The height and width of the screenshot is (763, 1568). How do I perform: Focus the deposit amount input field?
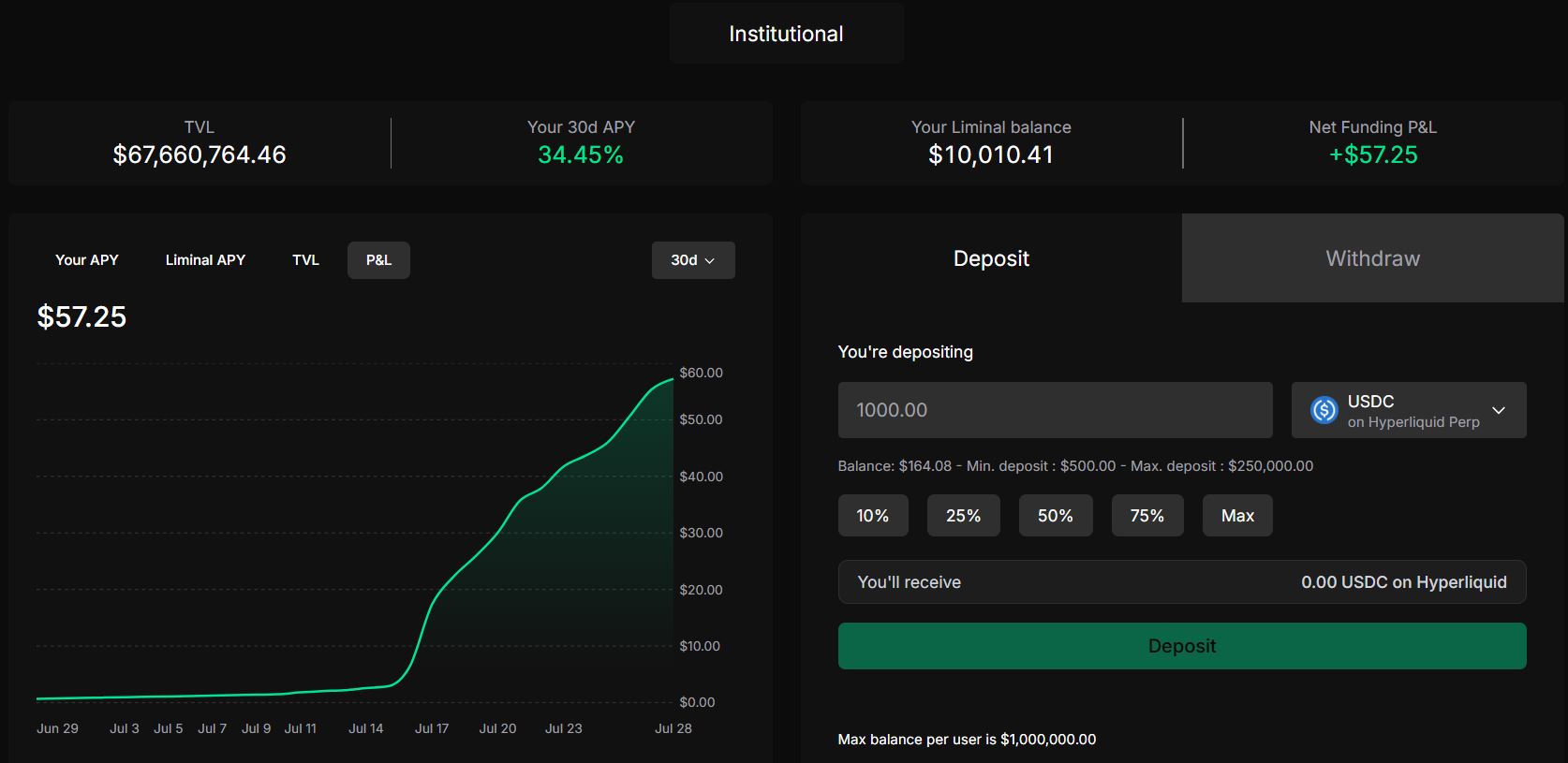click(1054, 410)
